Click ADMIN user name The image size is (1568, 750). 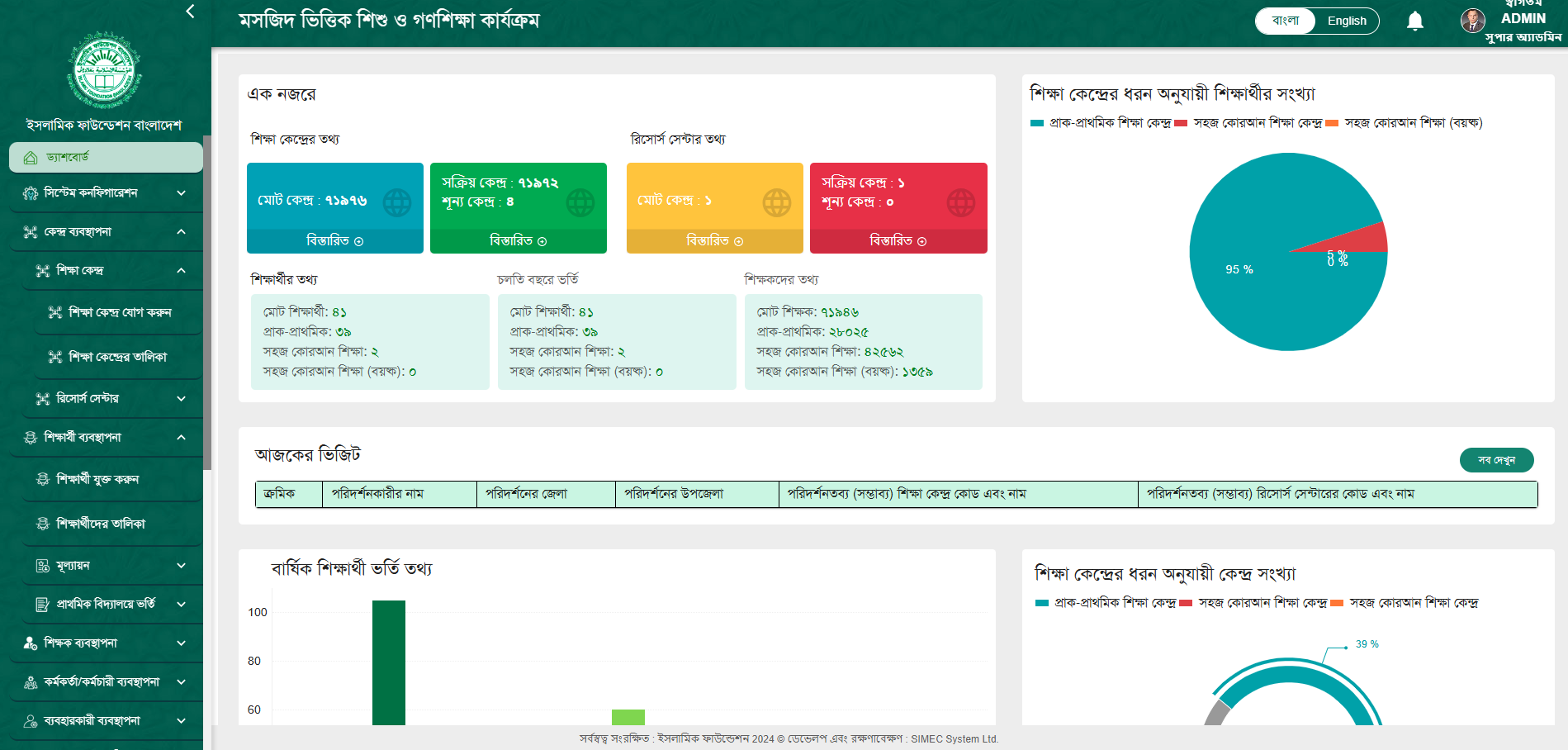[1523, 18]
